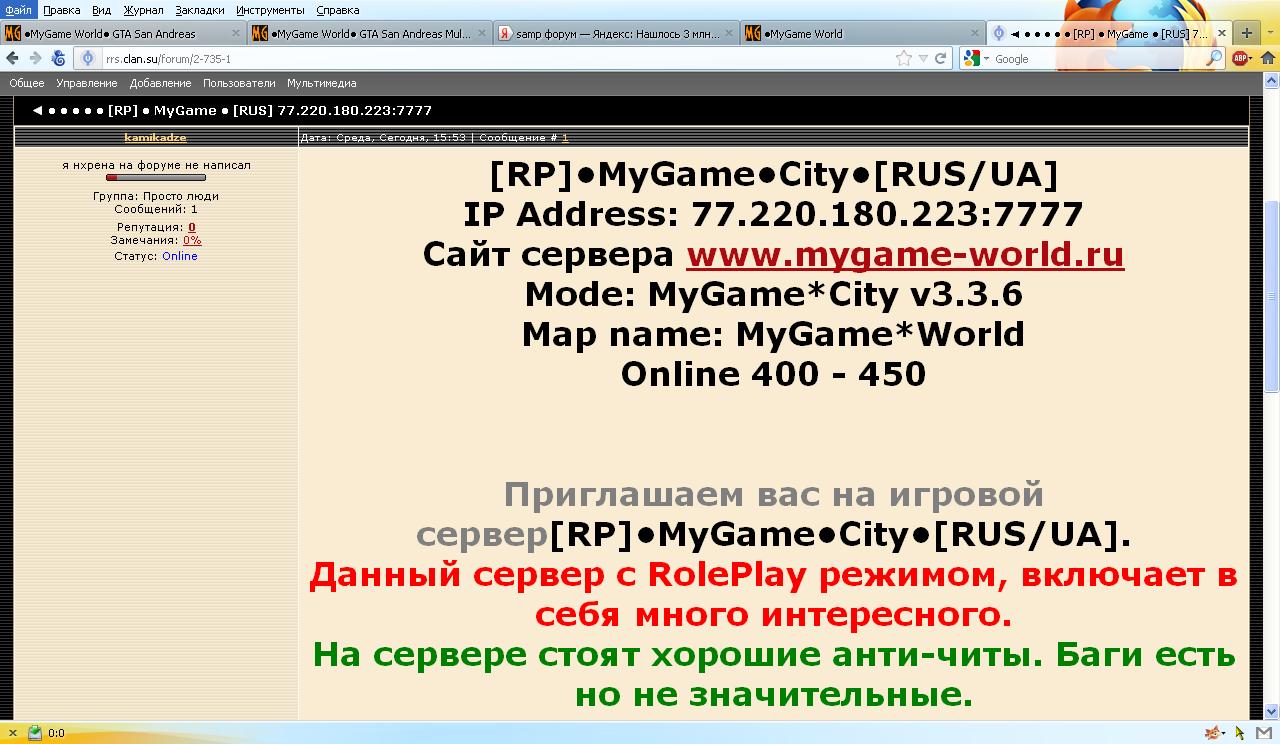Reload the page with the refresh icon
1280x744 pixels.
tap(941, 59)
